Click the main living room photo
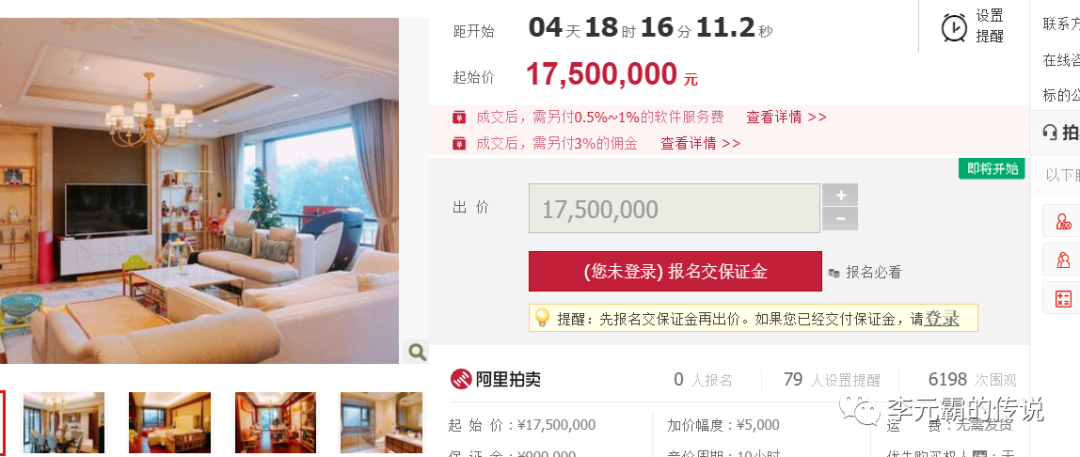The width and height of the screenshot is (1080, 457). point(199,191)
